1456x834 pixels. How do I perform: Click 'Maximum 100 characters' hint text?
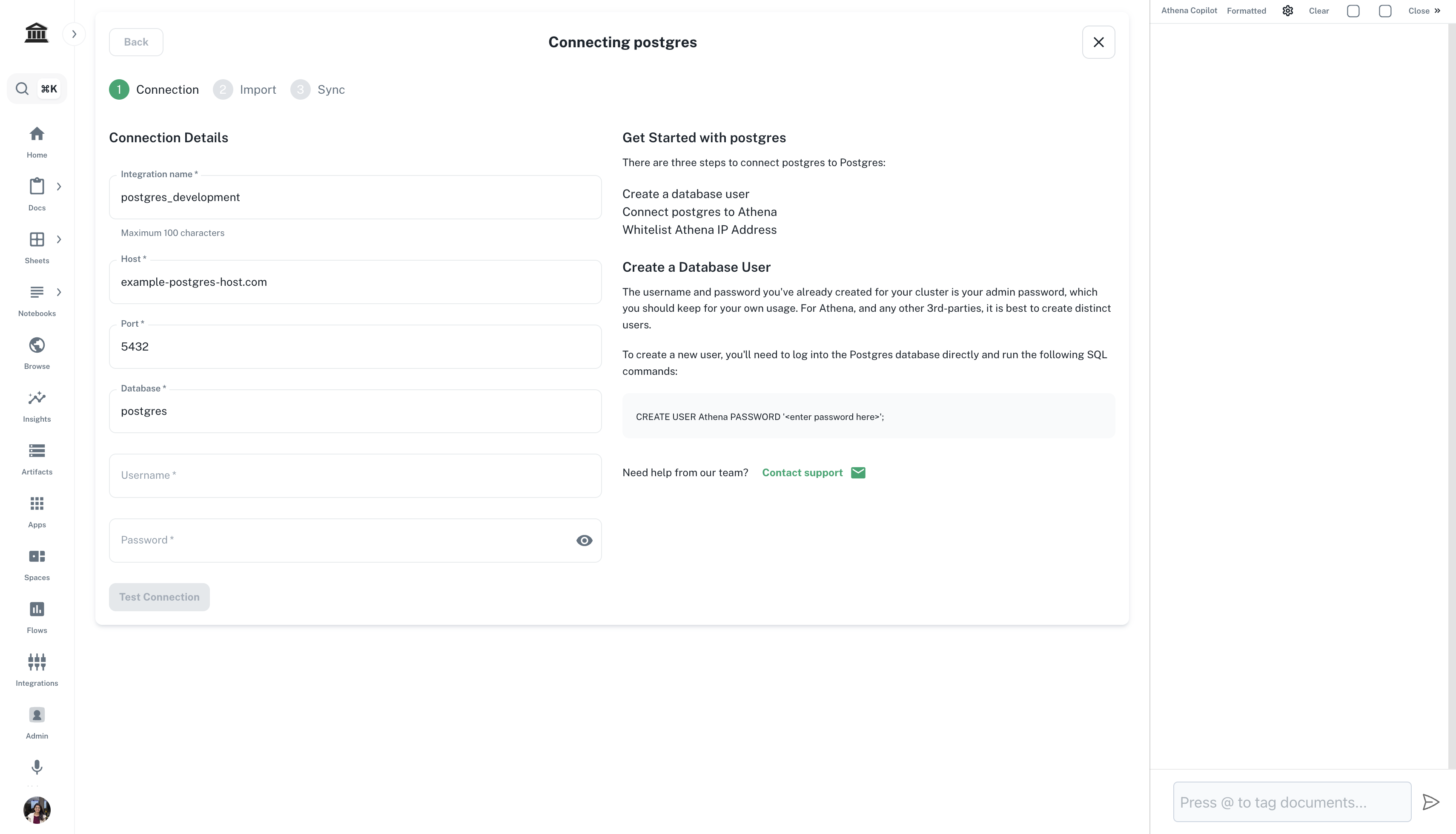(172, 233)
